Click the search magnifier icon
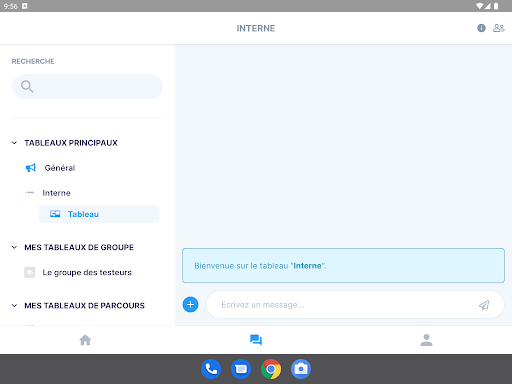Screen dimensions: 512x384 (x=27, y=86)
